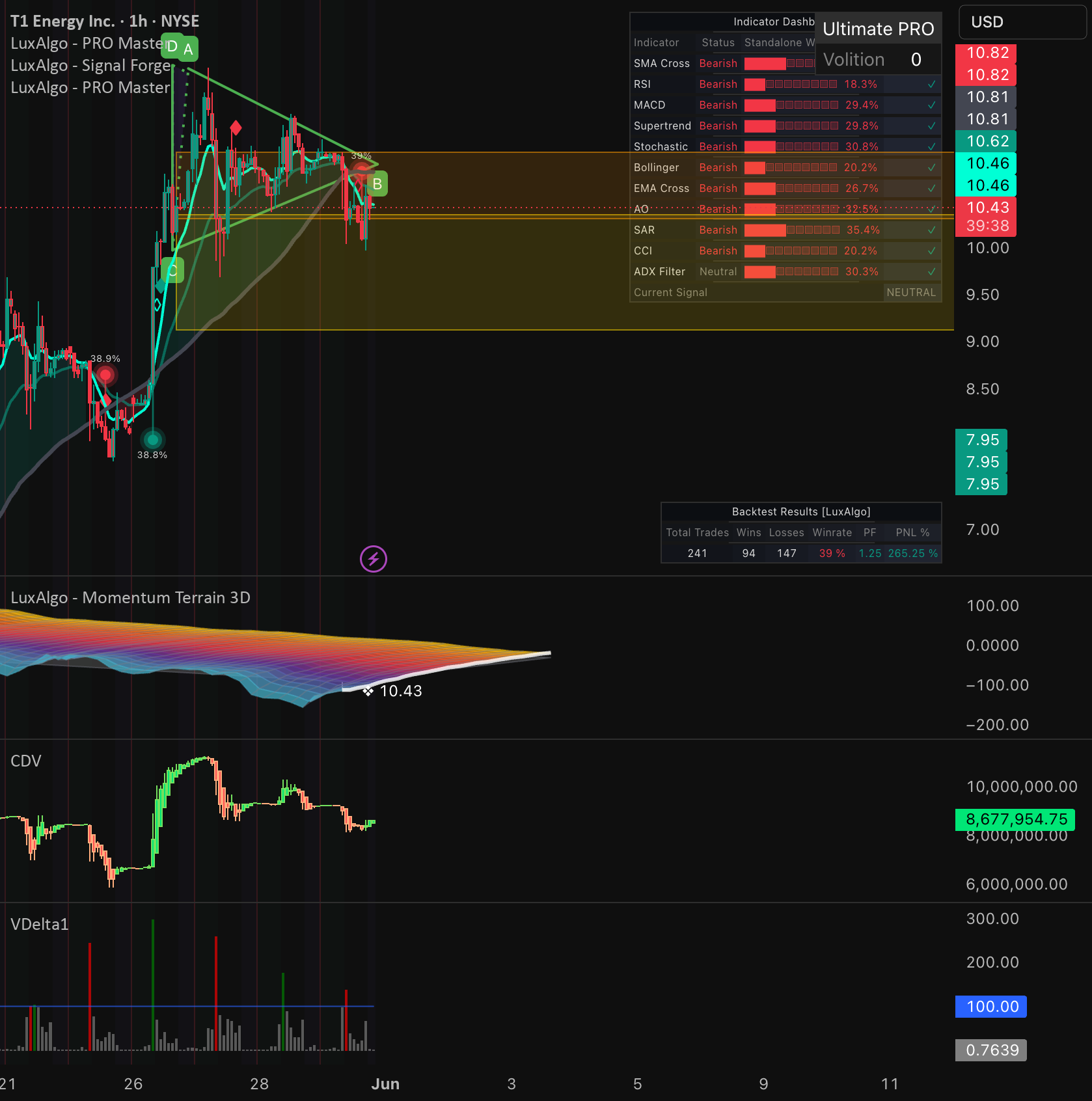This screenshot has height=1101, width=1092.
Task: Click the RSI row 18.3% value
Action: (x=860, y=84)
